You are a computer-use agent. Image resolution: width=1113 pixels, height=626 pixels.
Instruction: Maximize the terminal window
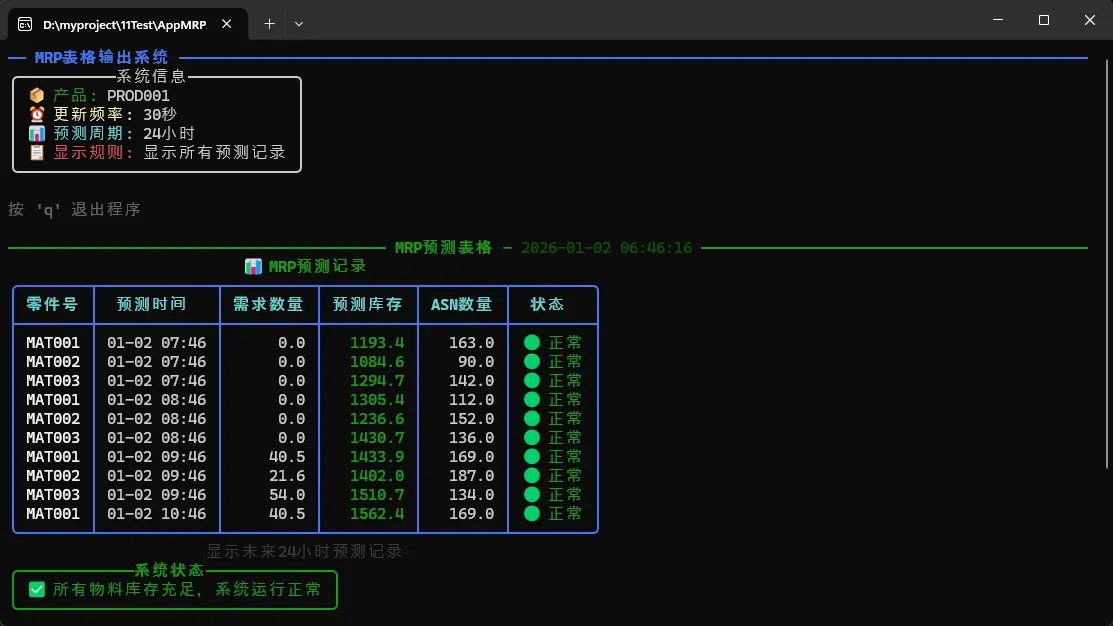pyautogui.click(x=1044, y=20)
